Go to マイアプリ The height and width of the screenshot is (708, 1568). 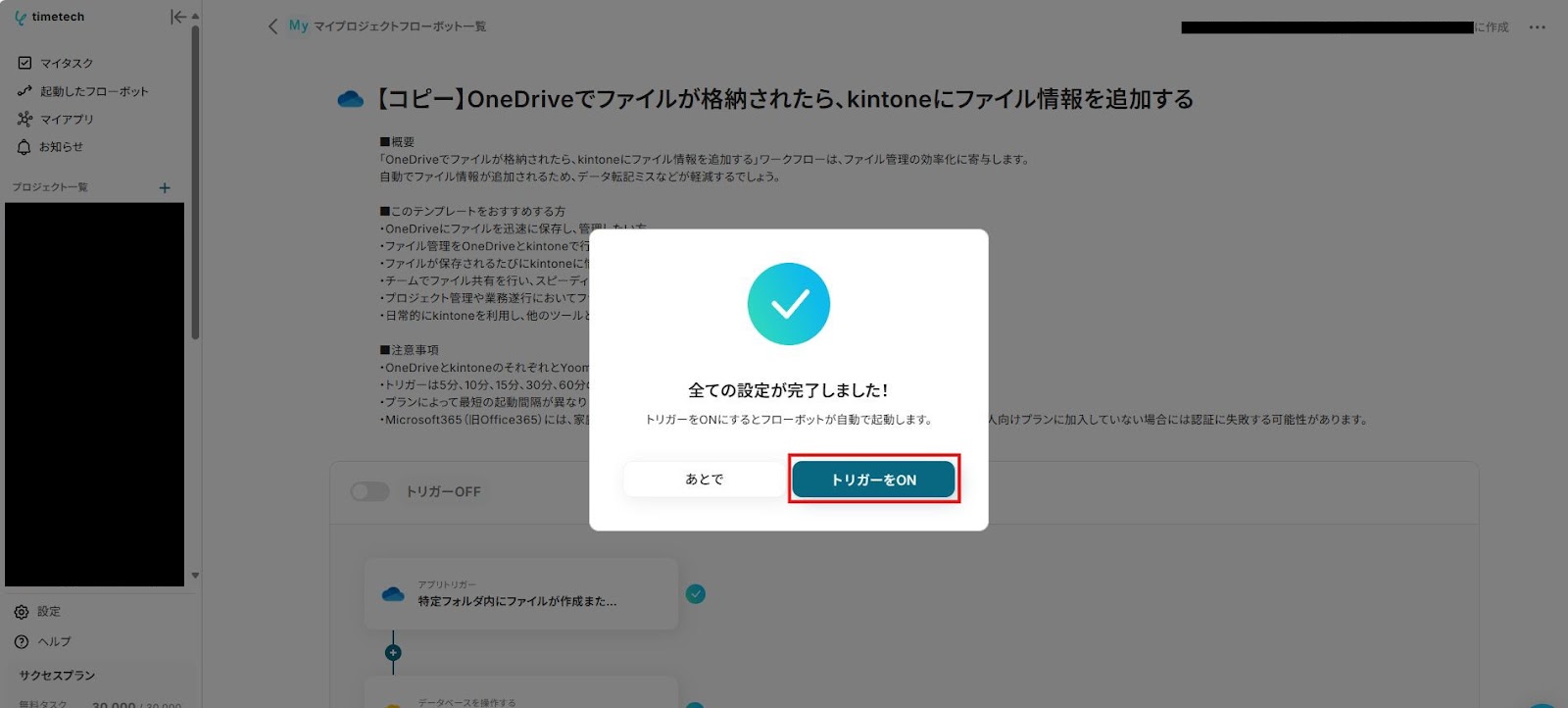click(67, 119)
